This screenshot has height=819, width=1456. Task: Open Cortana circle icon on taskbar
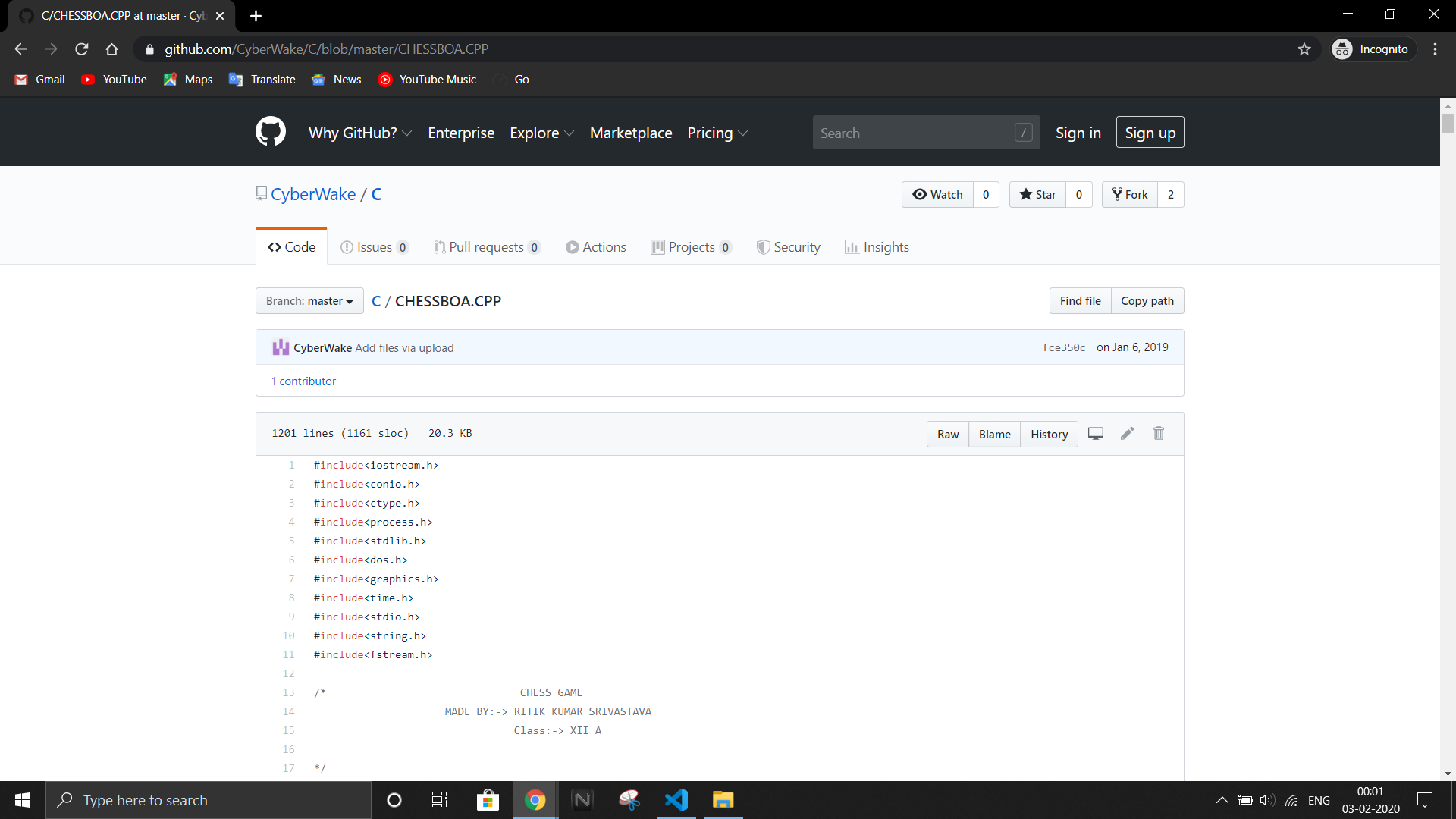(394, 800)
